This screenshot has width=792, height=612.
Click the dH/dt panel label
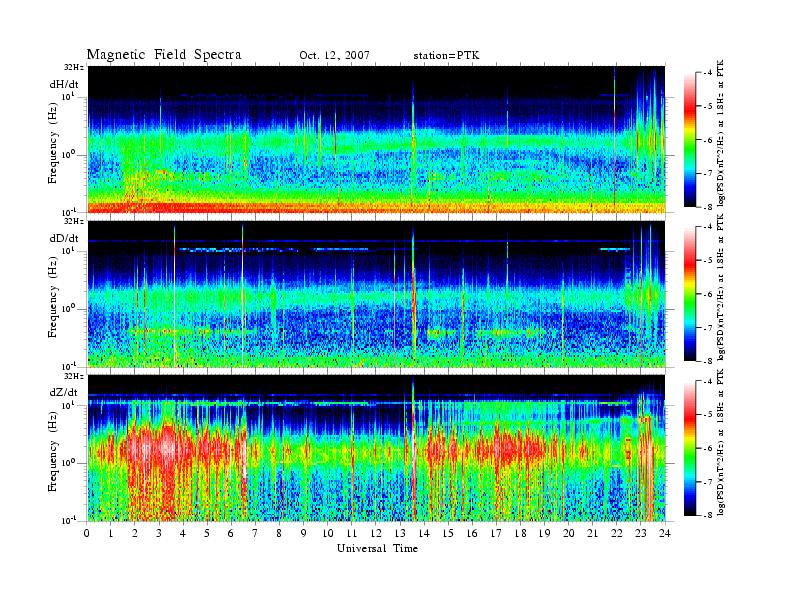pyautogui.click(x=64, y=84)
